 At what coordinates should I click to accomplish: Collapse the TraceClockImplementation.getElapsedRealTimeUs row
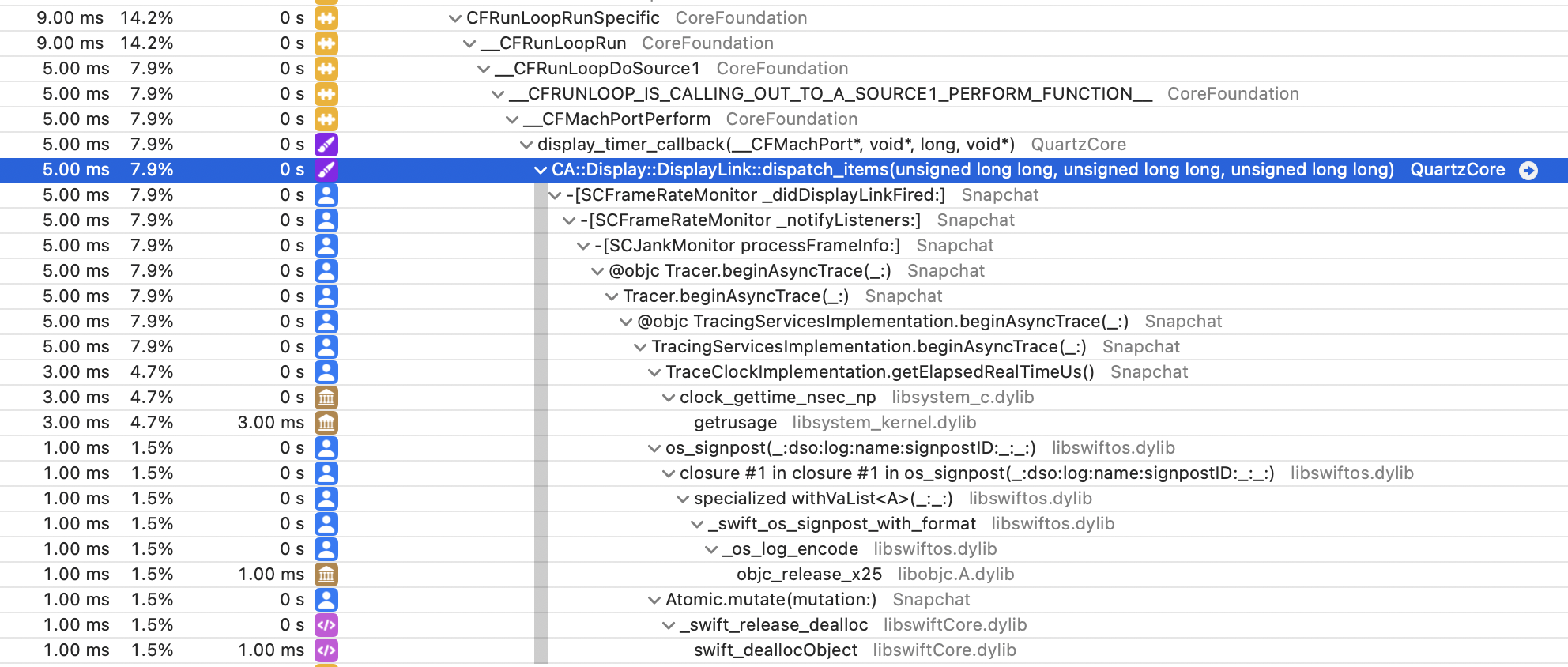click(654, 372)
